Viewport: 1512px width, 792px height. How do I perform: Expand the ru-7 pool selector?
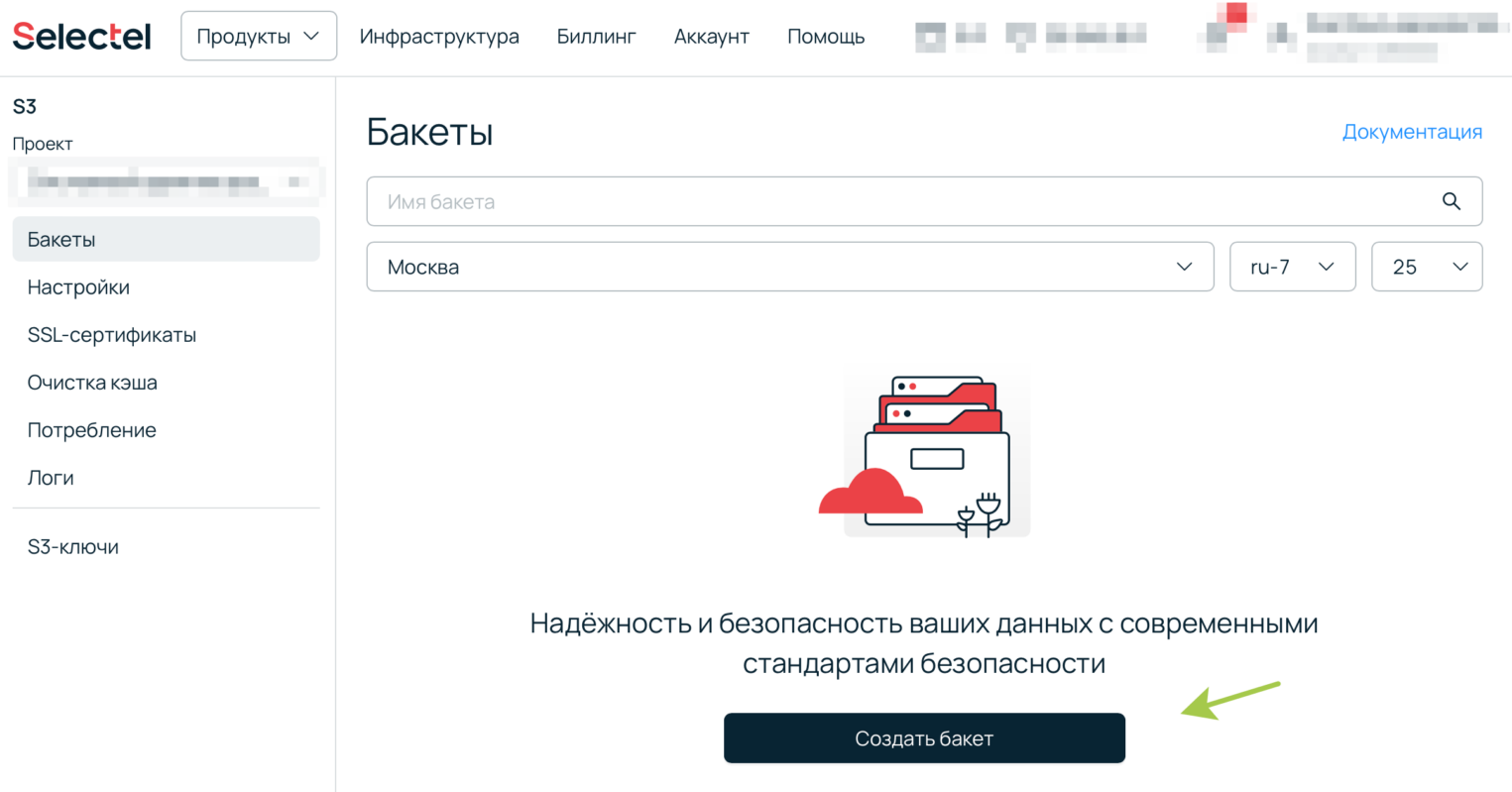pos(1292,266)
